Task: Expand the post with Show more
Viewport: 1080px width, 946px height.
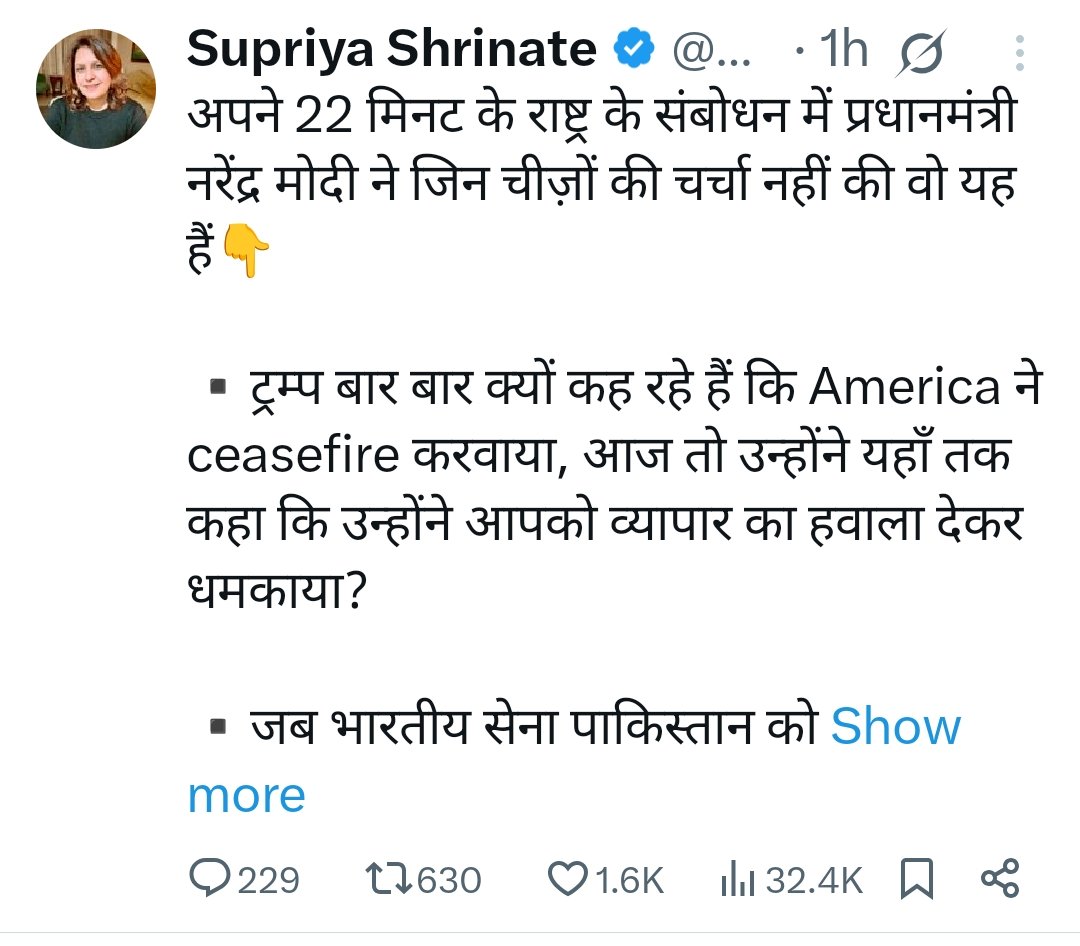Action: tap(895, 727)
